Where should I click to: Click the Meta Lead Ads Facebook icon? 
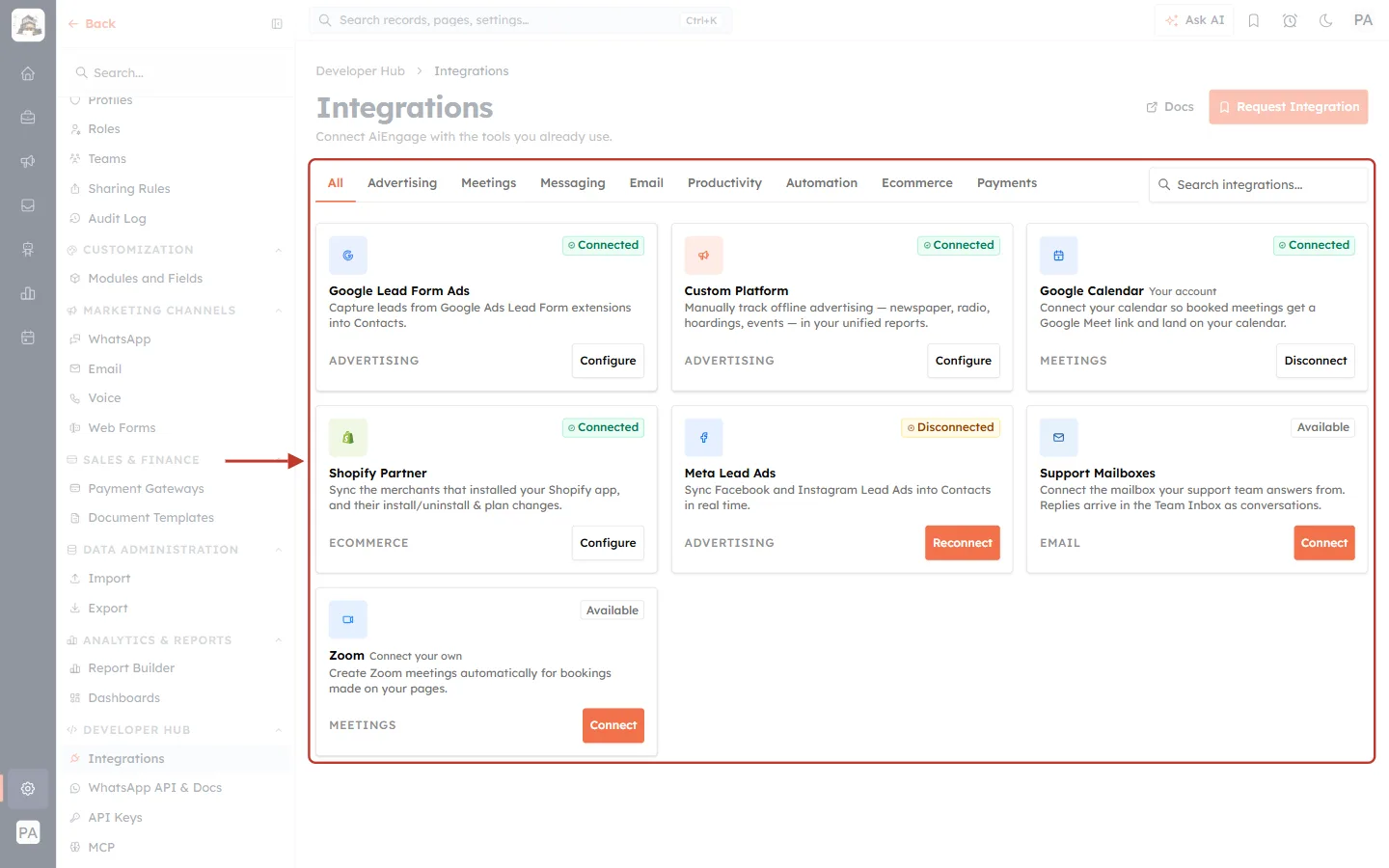pos(703,438)
